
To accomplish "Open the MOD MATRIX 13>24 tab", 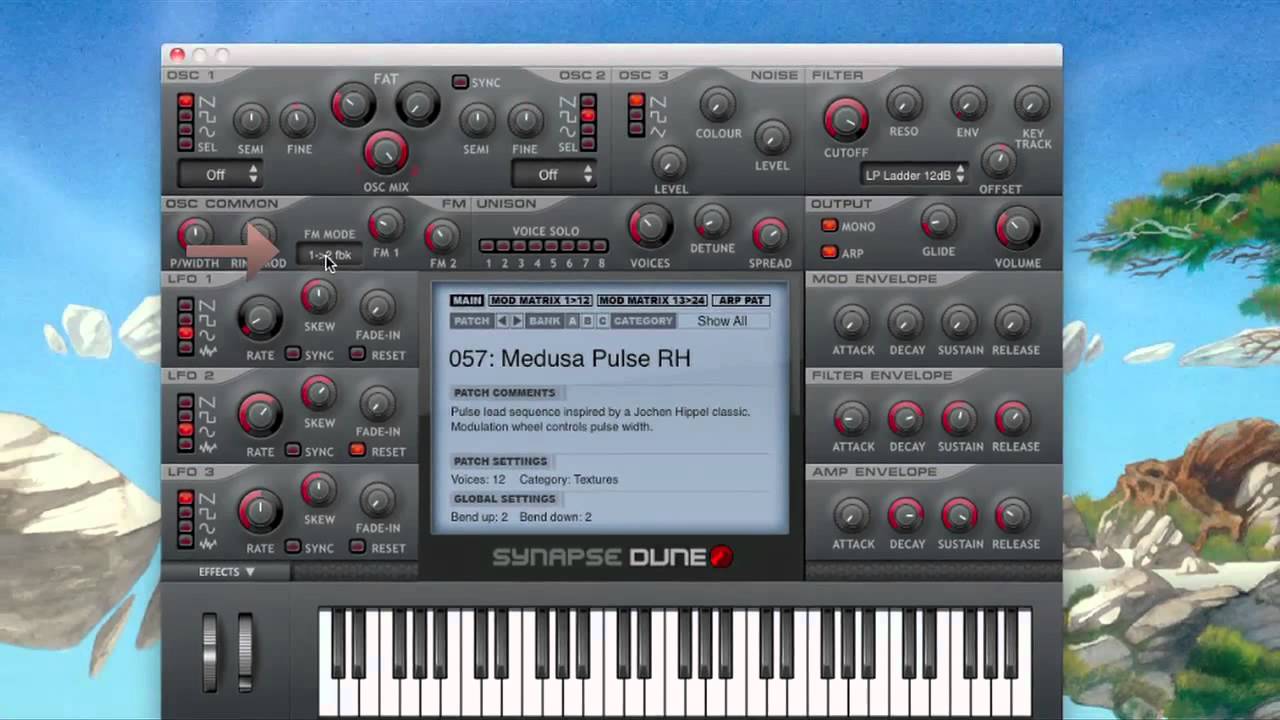I will click(x=652, y=300).
